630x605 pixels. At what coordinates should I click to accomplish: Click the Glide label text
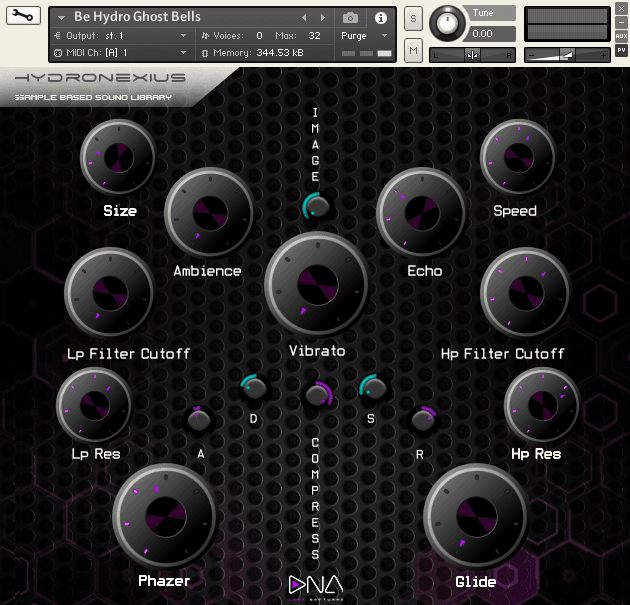pyautogui.click(x=476, y=582)
